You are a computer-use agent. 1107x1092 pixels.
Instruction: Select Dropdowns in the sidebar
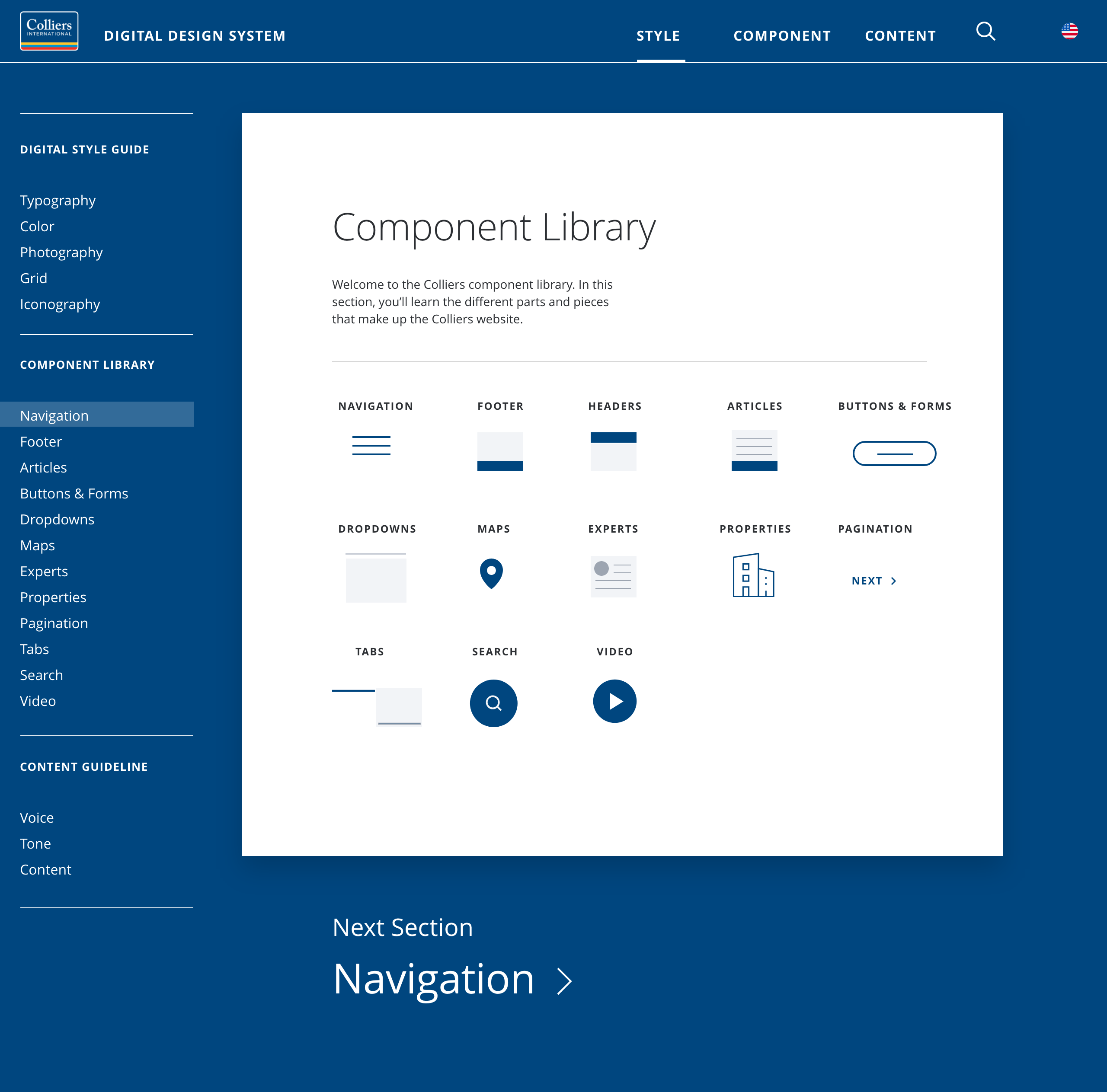(x=58, y=520)
